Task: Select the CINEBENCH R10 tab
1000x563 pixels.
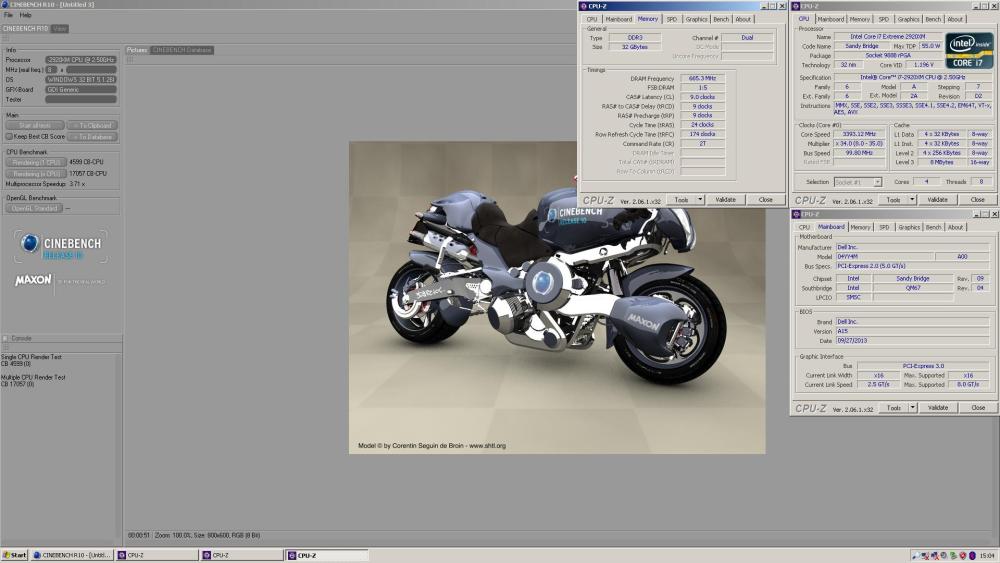Action: point(26,29)
